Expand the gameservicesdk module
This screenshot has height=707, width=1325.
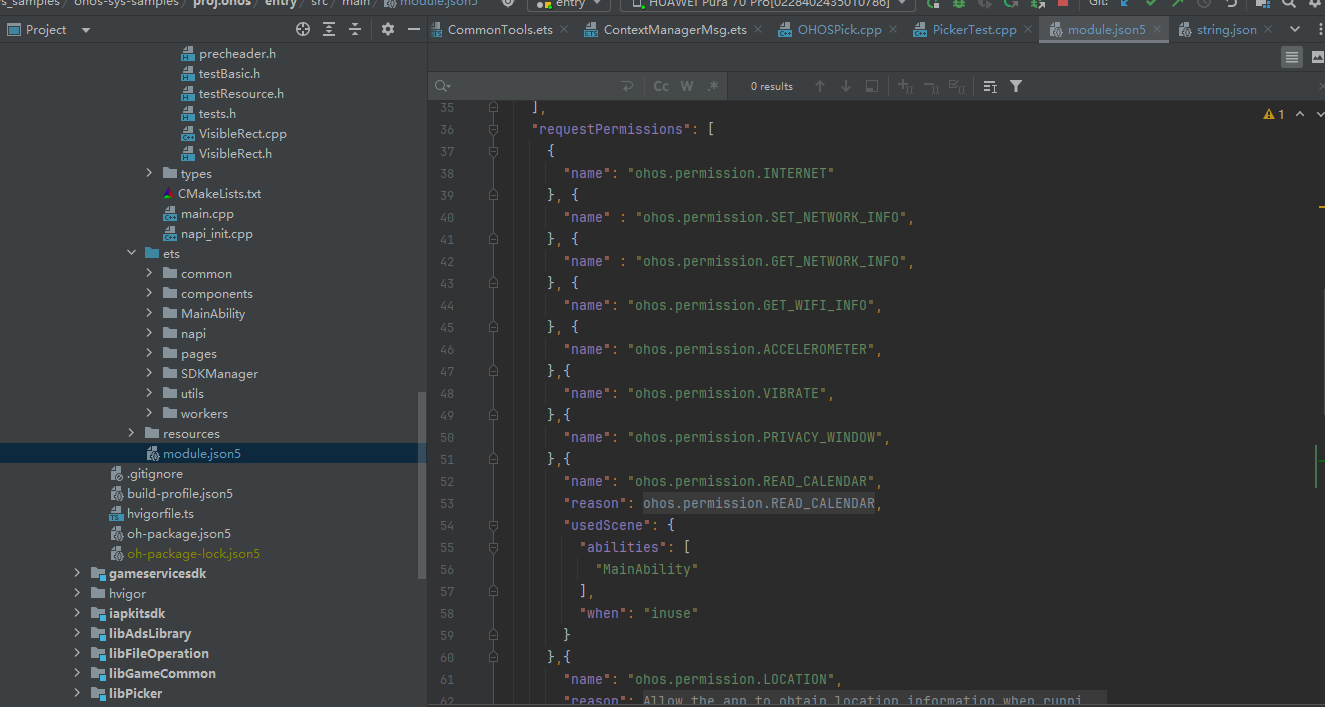(x=78, y=574)
